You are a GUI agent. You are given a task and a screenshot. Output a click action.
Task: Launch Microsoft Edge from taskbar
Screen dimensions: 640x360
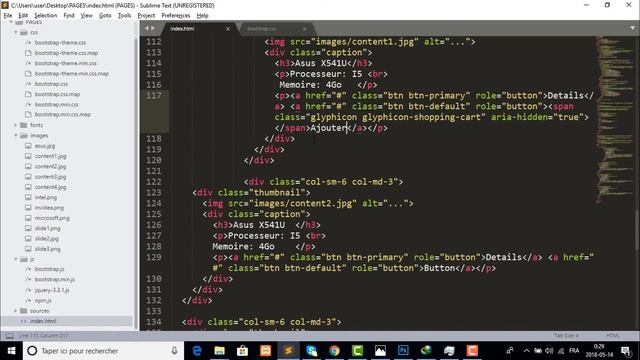(197, 351)
